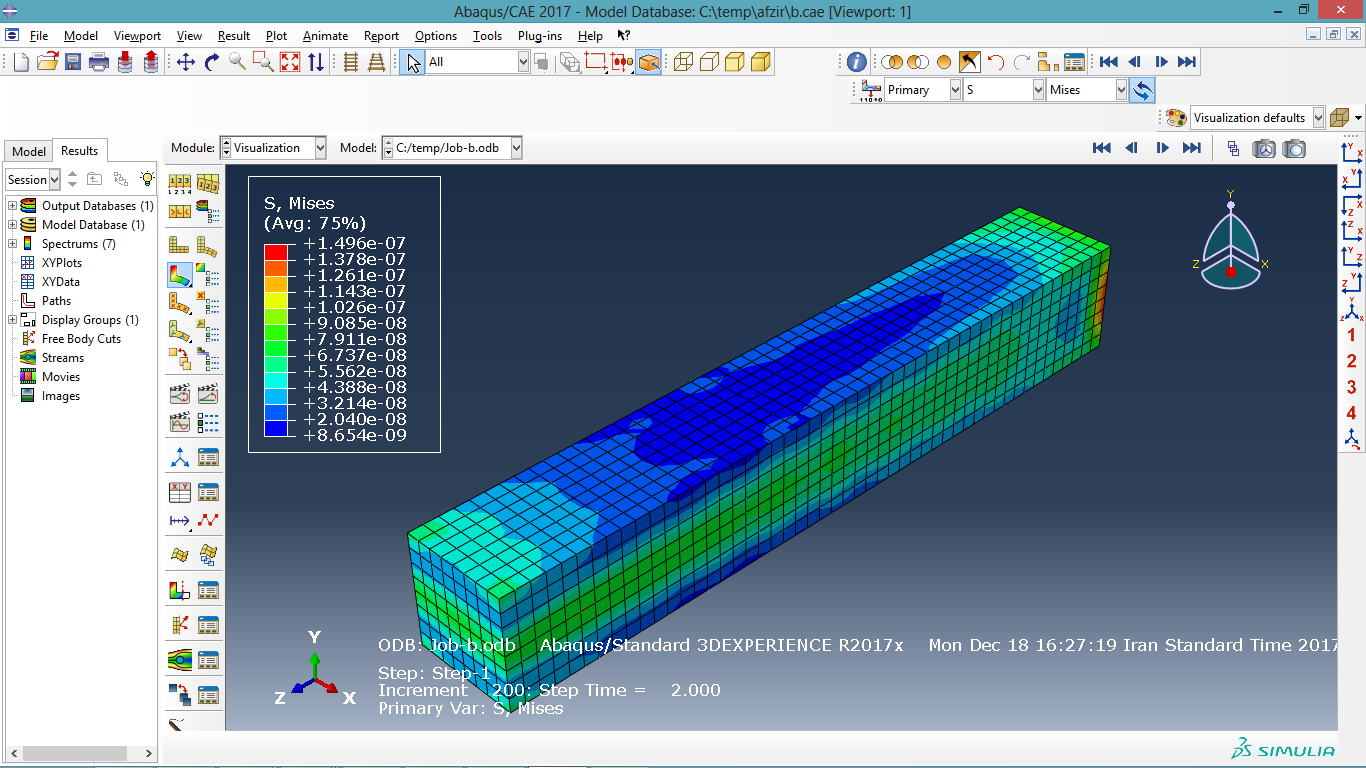Toggle wireframe render style

coord(683,62)
